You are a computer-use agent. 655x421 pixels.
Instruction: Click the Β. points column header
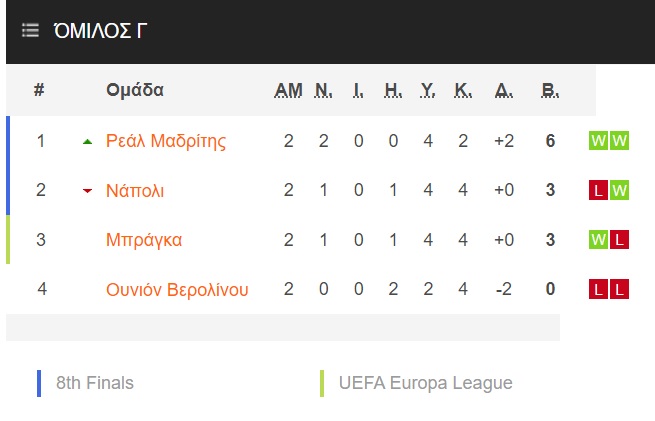[x=550, y=90]
